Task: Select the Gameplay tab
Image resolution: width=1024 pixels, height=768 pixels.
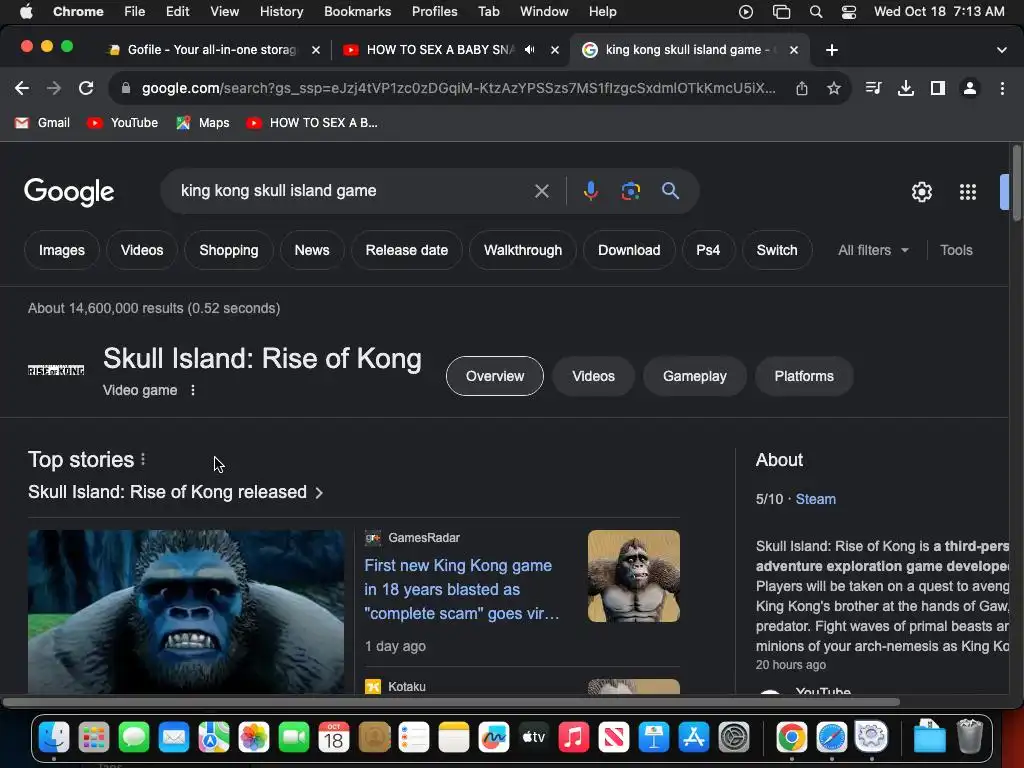Action: [694, 376]
